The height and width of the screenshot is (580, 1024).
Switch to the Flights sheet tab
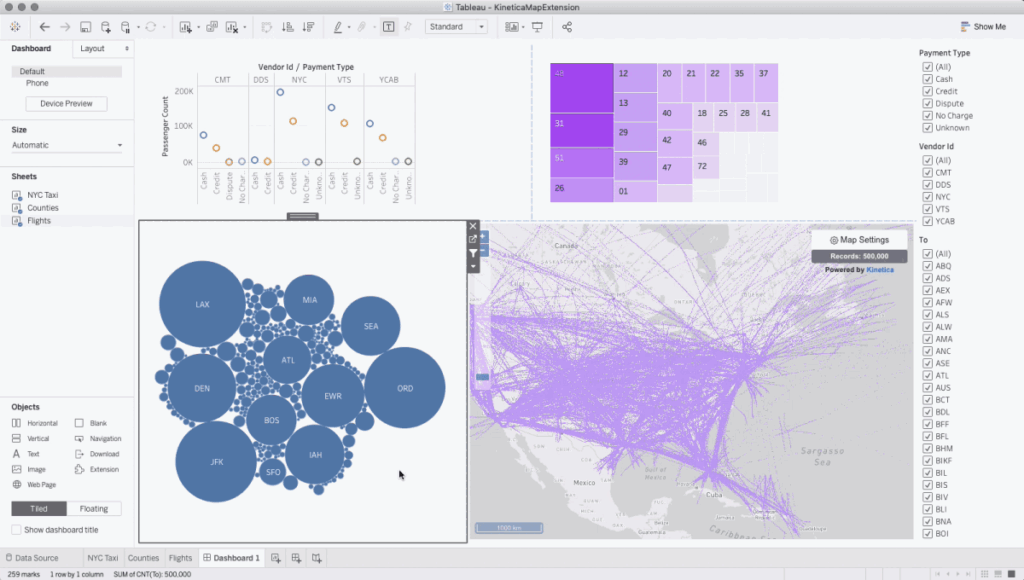[x=180, y=558]
